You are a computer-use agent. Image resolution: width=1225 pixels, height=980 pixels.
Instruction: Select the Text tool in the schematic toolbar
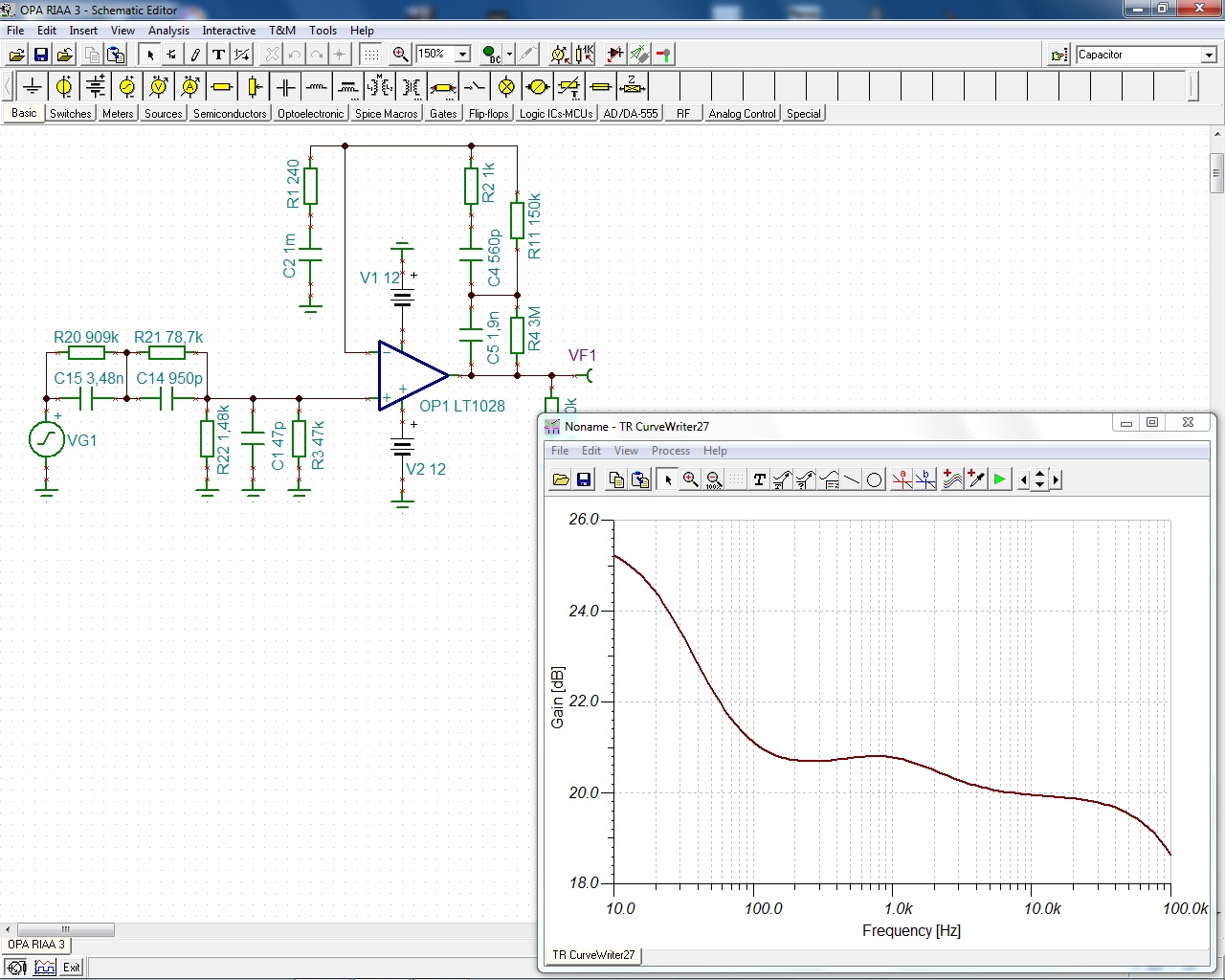tap(218, 55)
